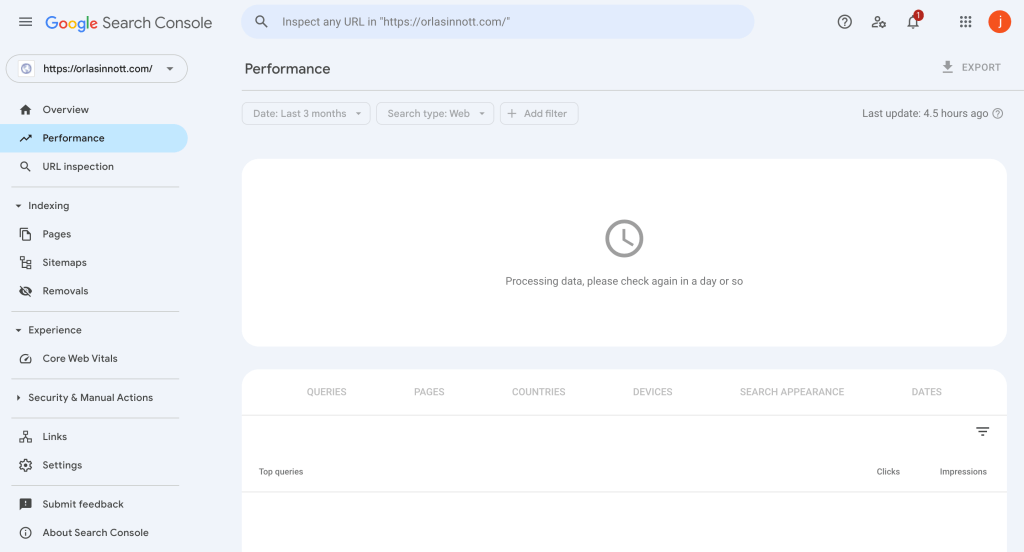Screen dimensions: 1024x552
Task: Switch to the Countries tab
Action: (538, 392)
